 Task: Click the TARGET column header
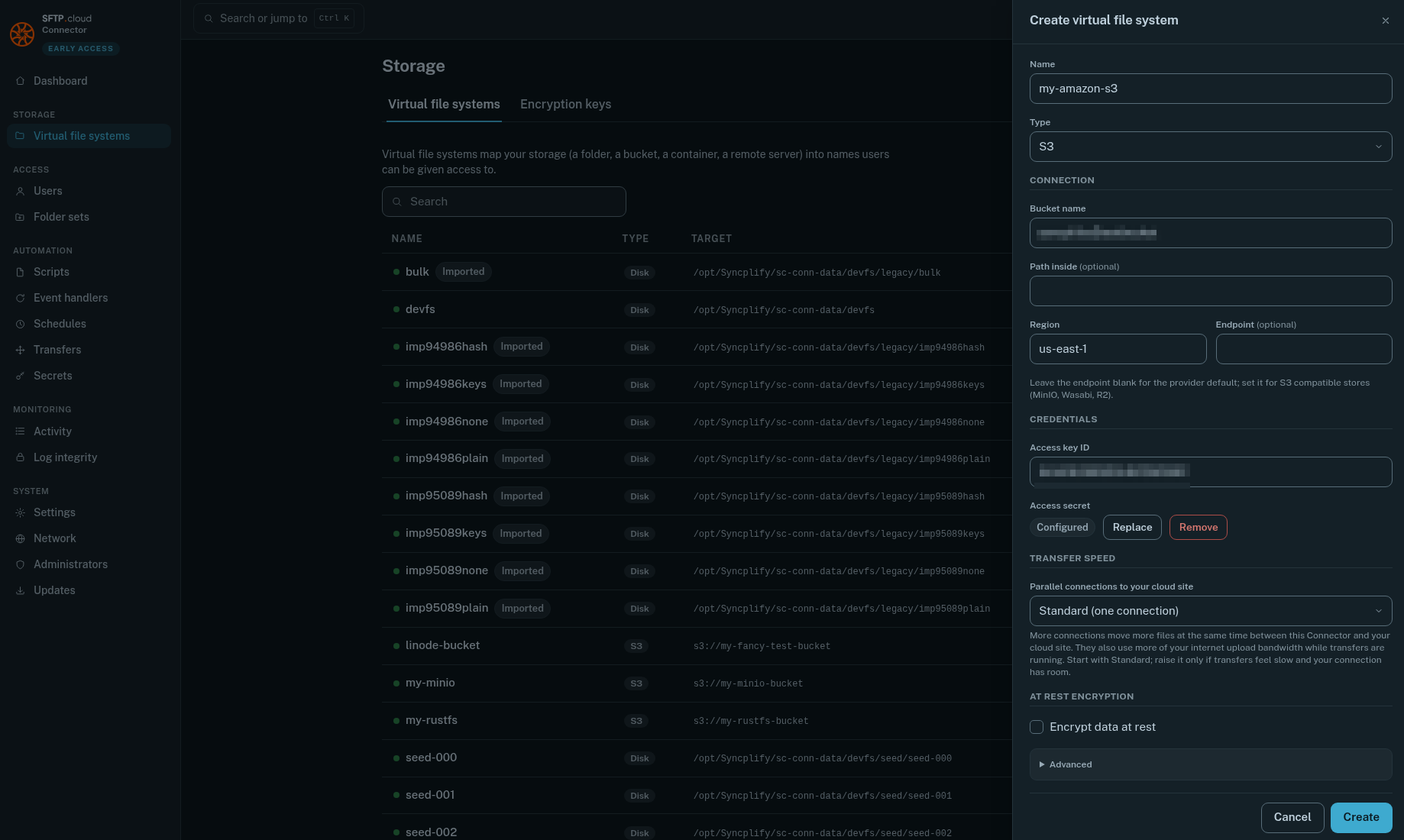[711, 239]
